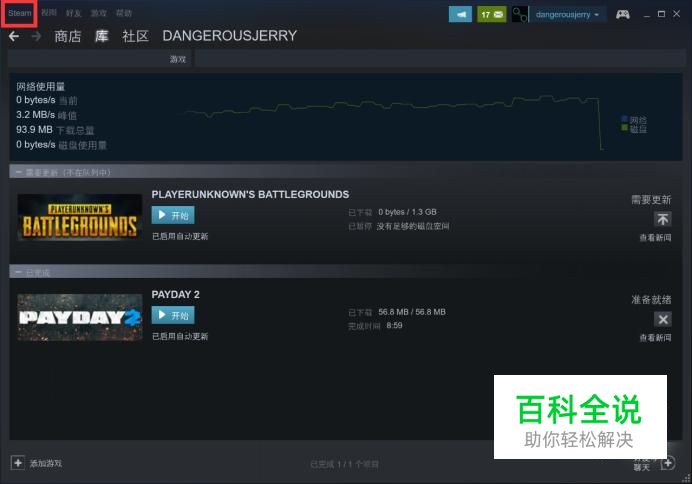Image resolution: width=692 pixels, height=484 pixels.
Task: Remove PAYDAY 2 from list with X
Action: [x=662, y=319]
